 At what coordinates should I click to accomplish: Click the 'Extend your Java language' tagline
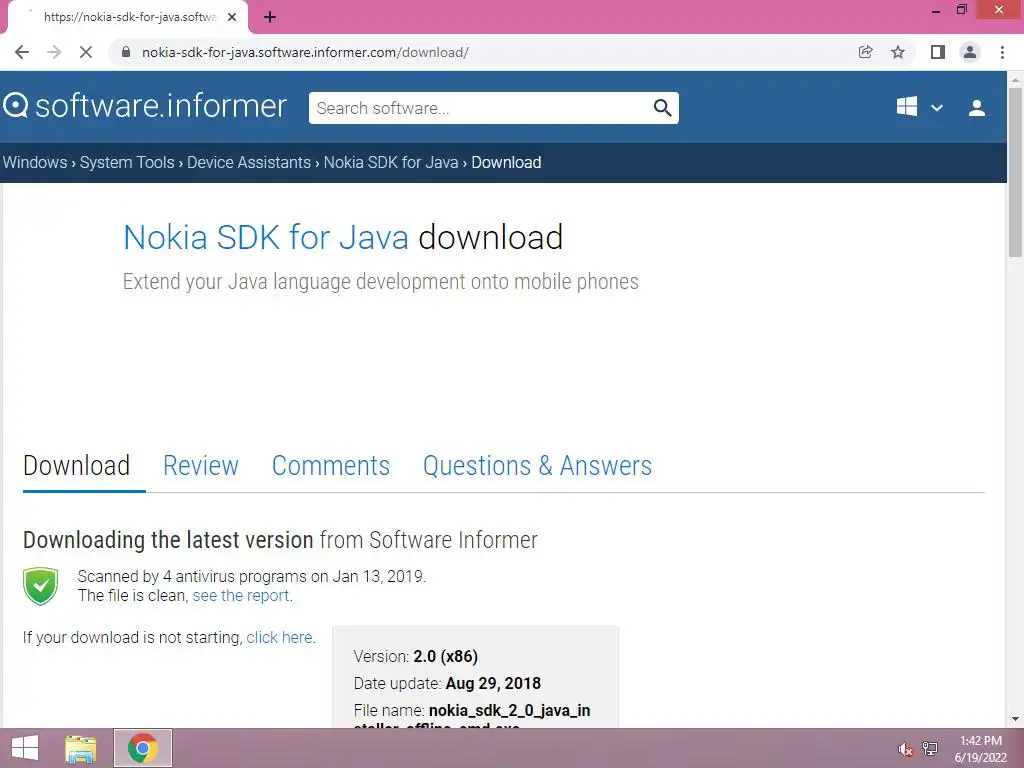point(381,281)
